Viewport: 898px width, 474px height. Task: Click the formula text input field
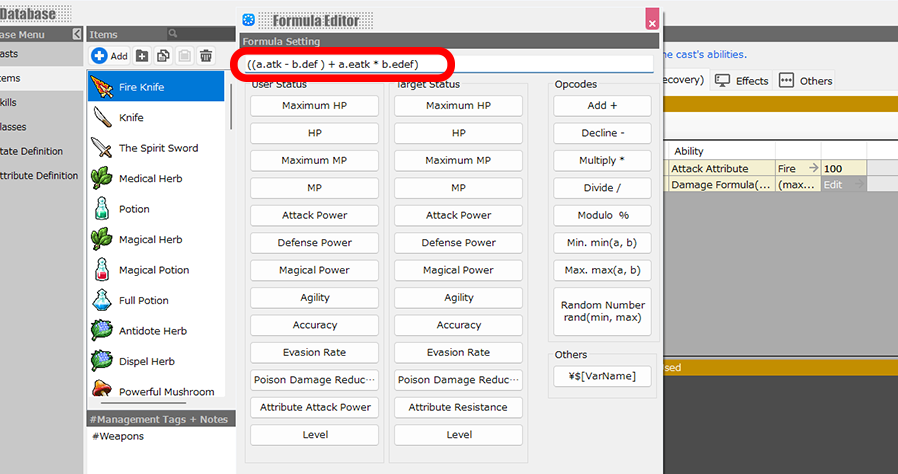coord(445,64)
